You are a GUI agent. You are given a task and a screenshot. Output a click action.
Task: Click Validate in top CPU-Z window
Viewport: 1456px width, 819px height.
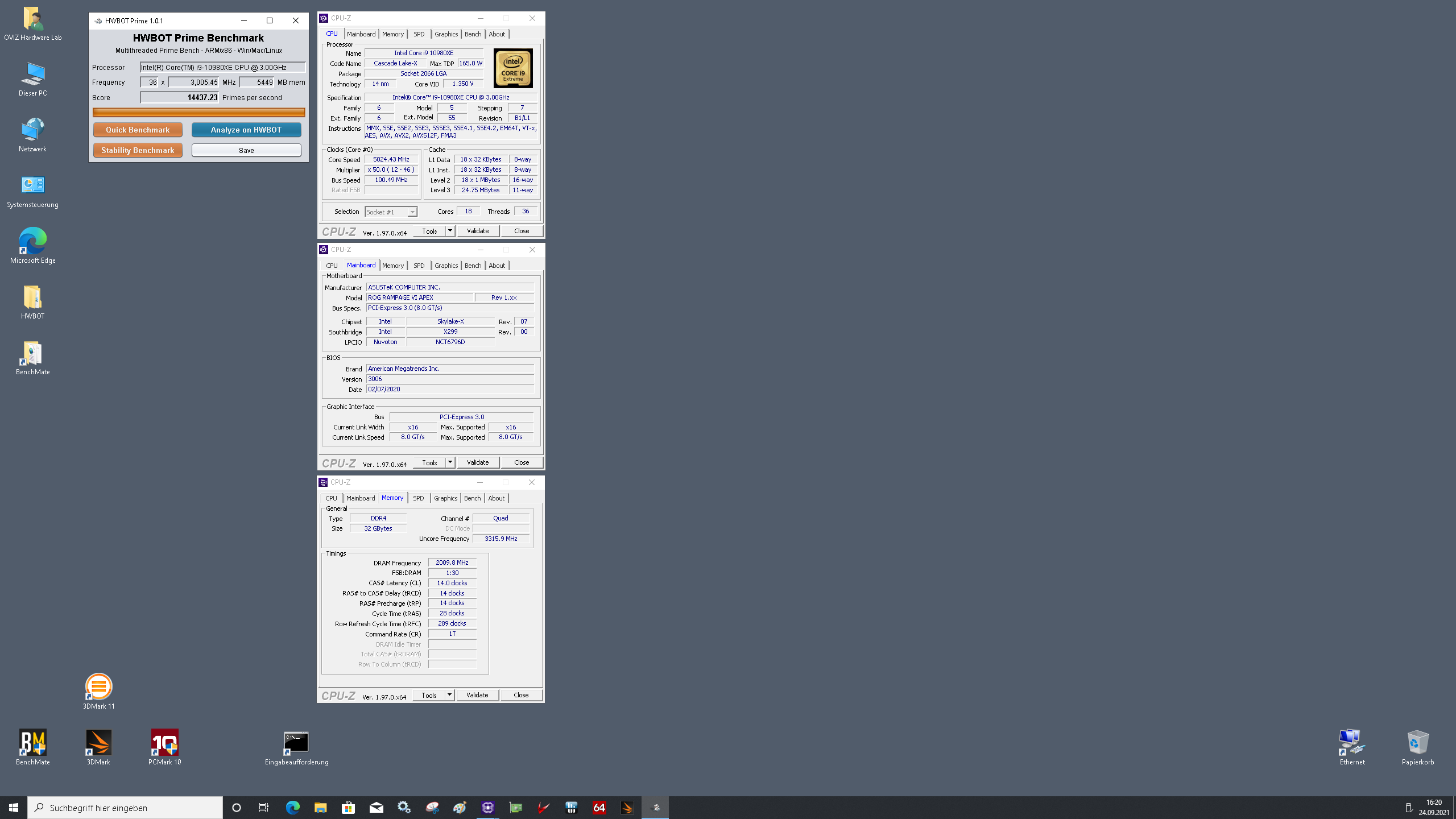click(x=478, y=231)
